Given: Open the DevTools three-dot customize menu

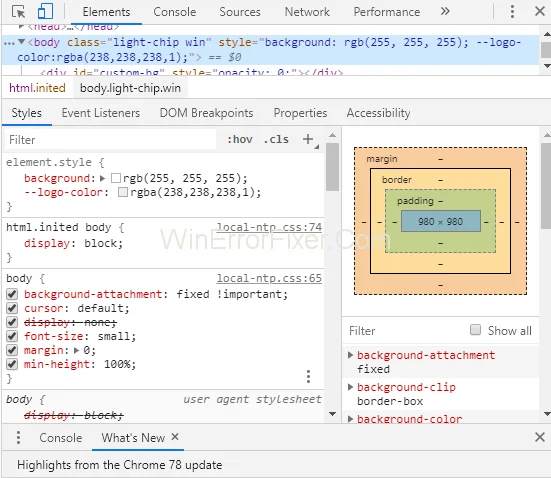Looking at the screenshot, I should coord(512,12).
